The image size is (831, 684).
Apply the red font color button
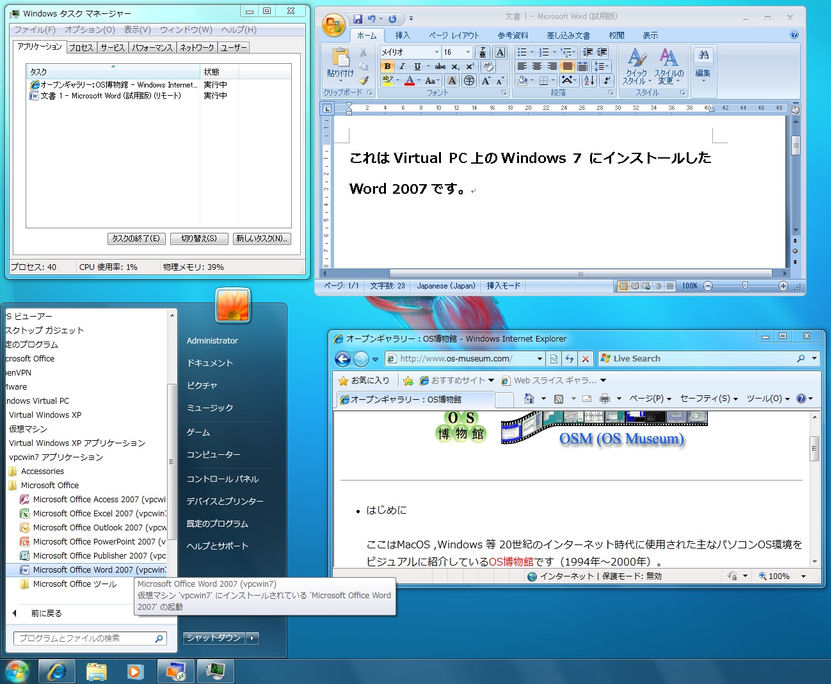pyautogui.click(x=409, y=81)
